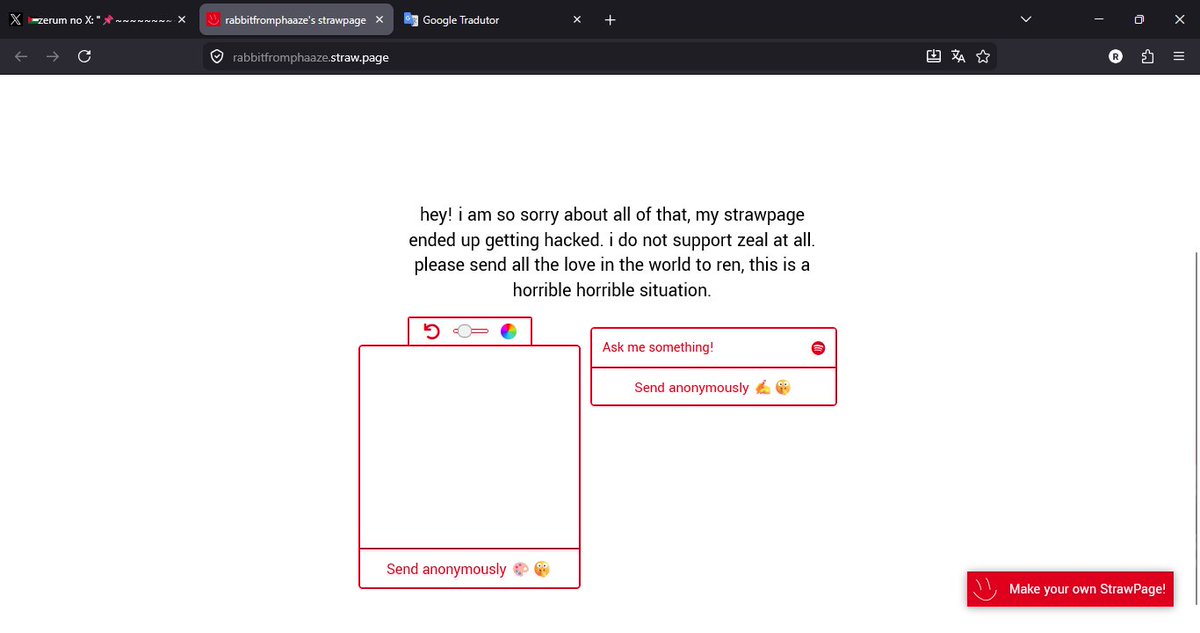Reload the current page

click(x=85, y=57)
